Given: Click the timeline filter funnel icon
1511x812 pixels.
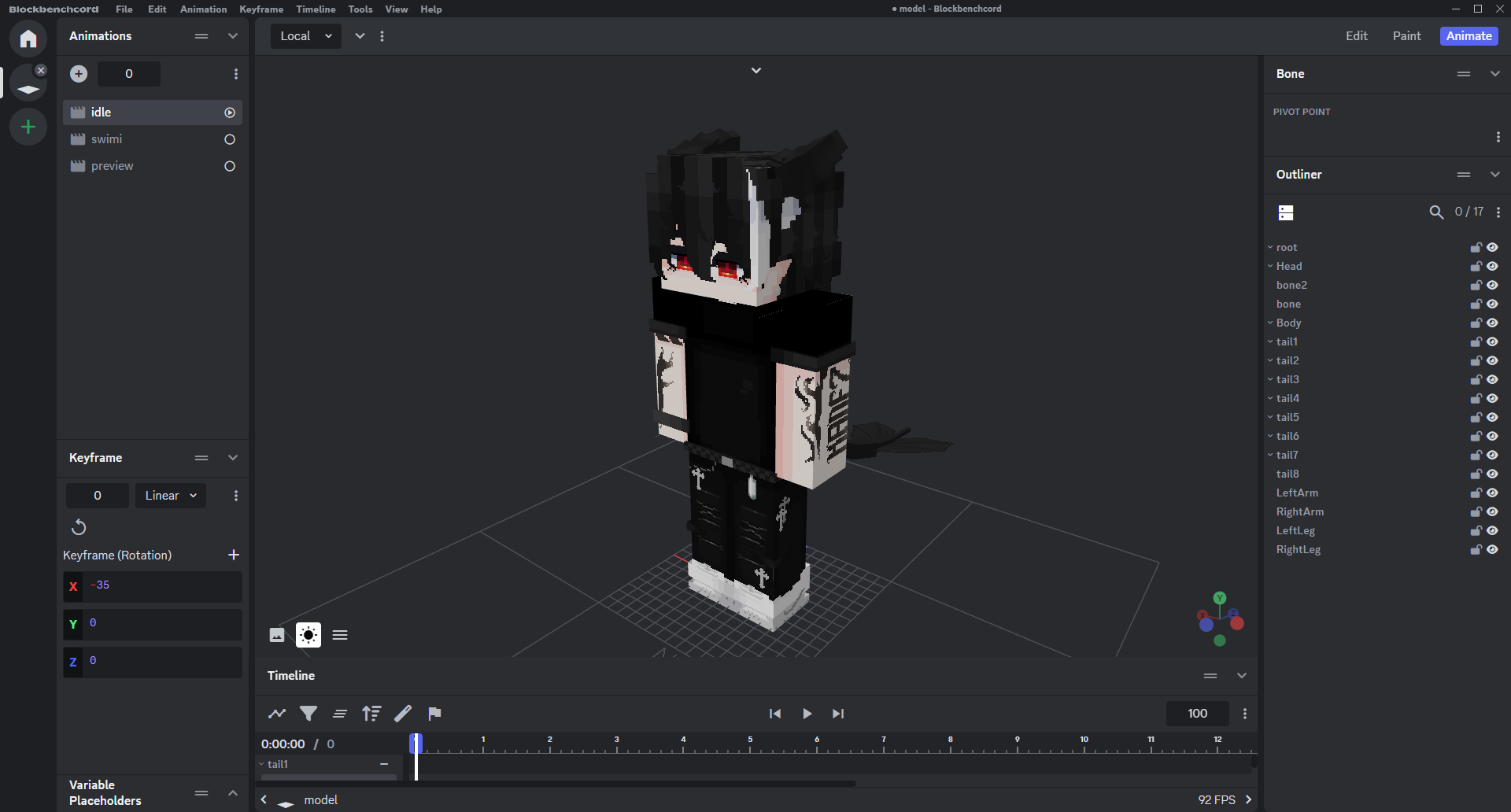Looking at the screenshot, I should tap(308, 714).
